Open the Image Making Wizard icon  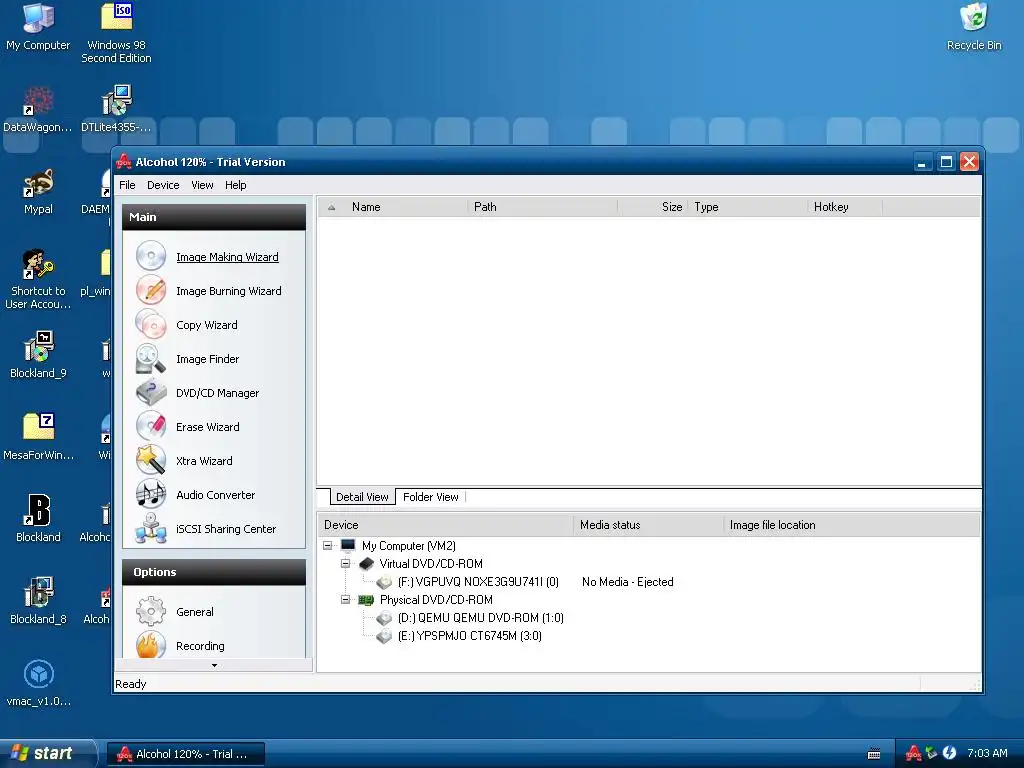tap(151, 256)
